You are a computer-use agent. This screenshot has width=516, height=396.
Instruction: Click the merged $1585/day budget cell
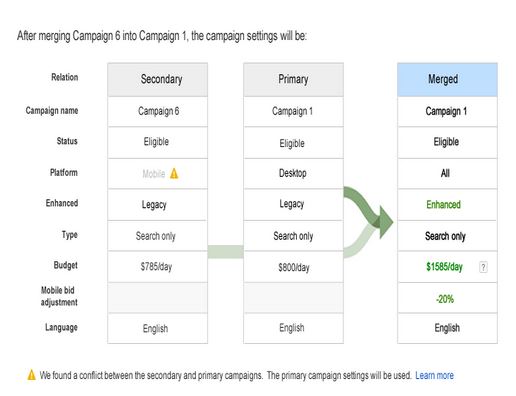447,267
